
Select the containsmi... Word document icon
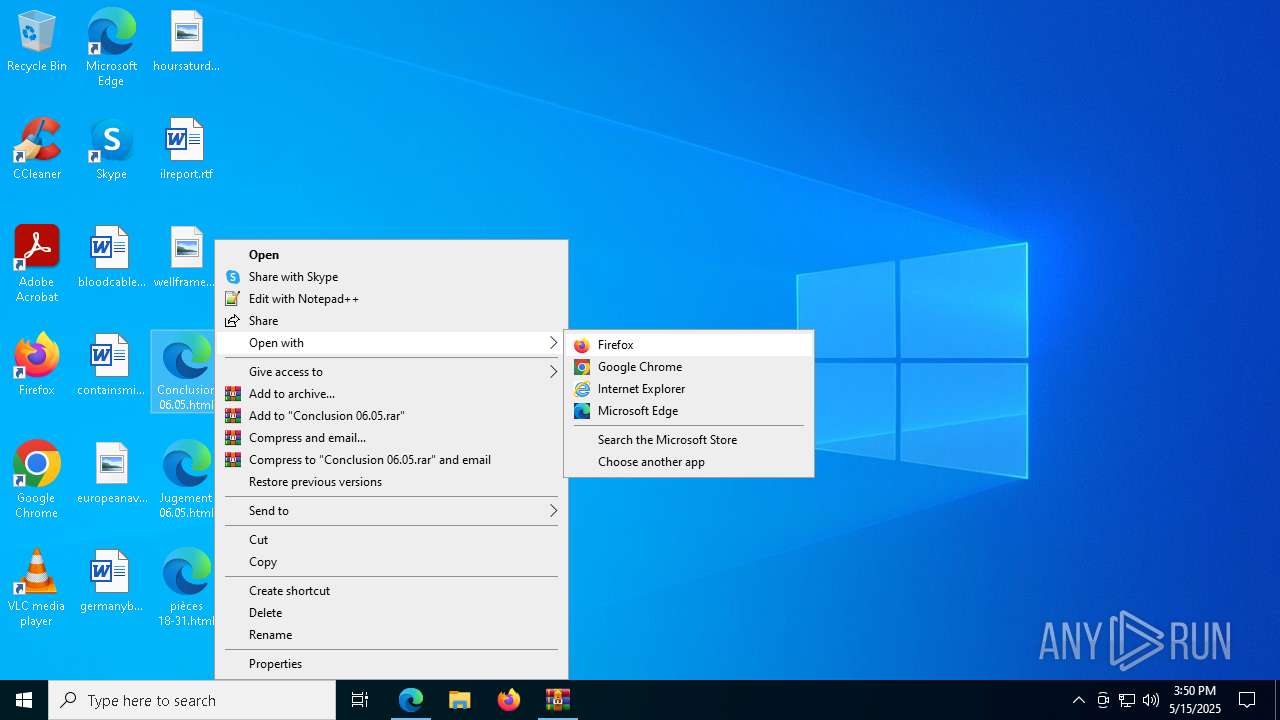pos(111,365)
